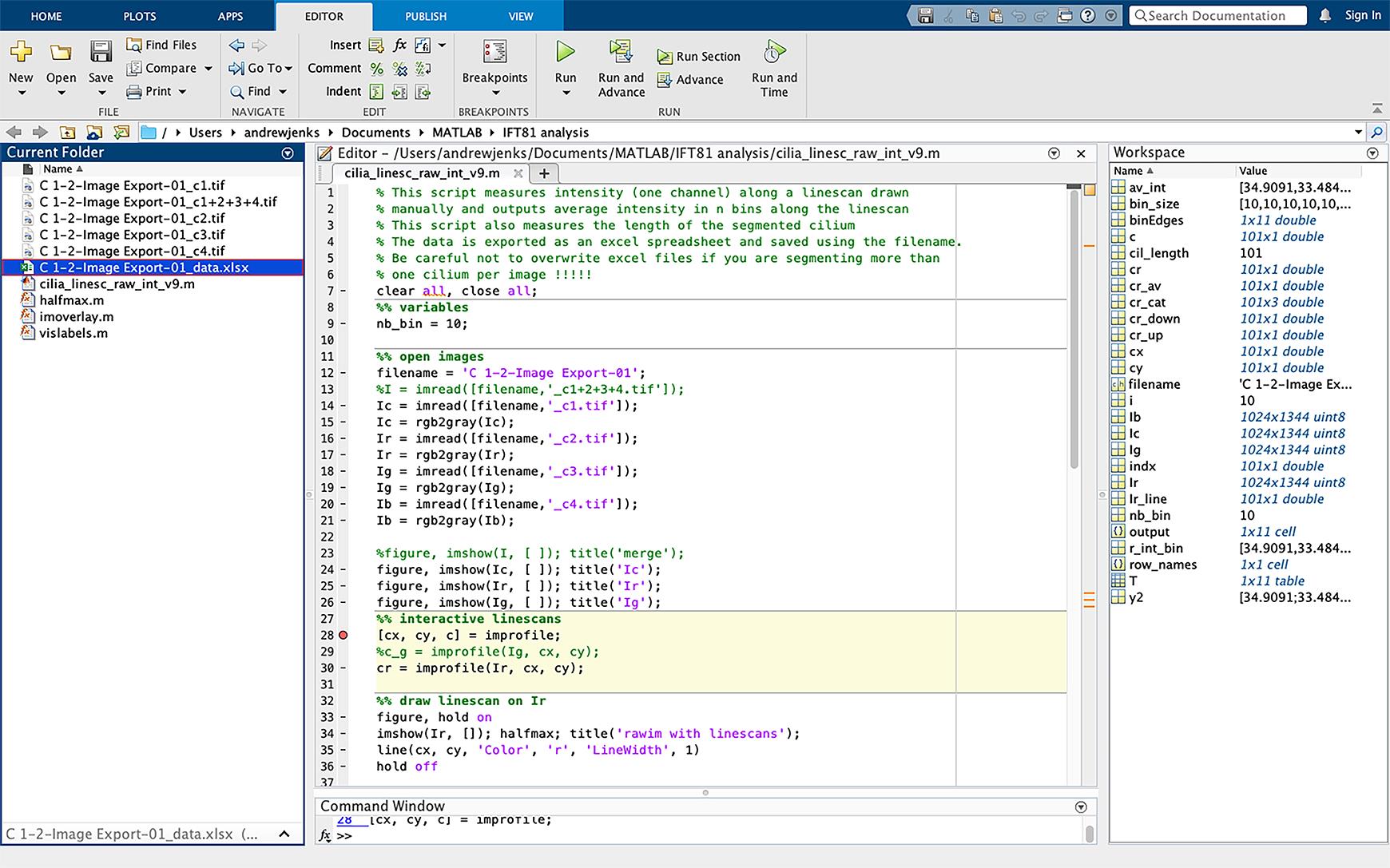Screen dimensions: 1390x868
Task: Click the help question mark icon
Action: (x=1087, y=16)
